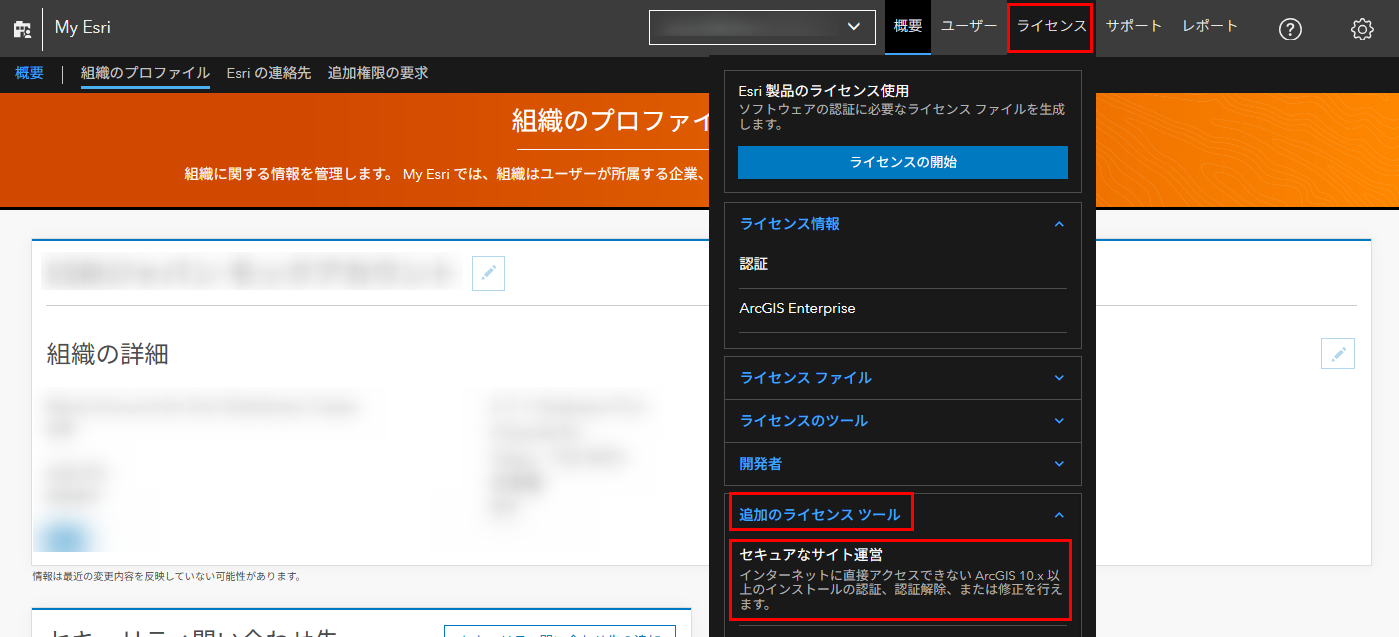
Task: Open the 認証 license link
Action: coord(754,265)
